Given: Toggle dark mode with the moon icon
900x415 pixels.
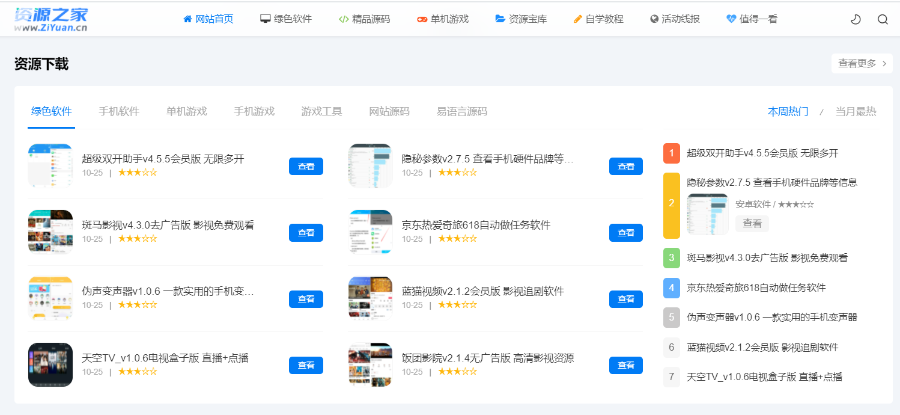Looking at the screenshot, I should click(855, 20).
